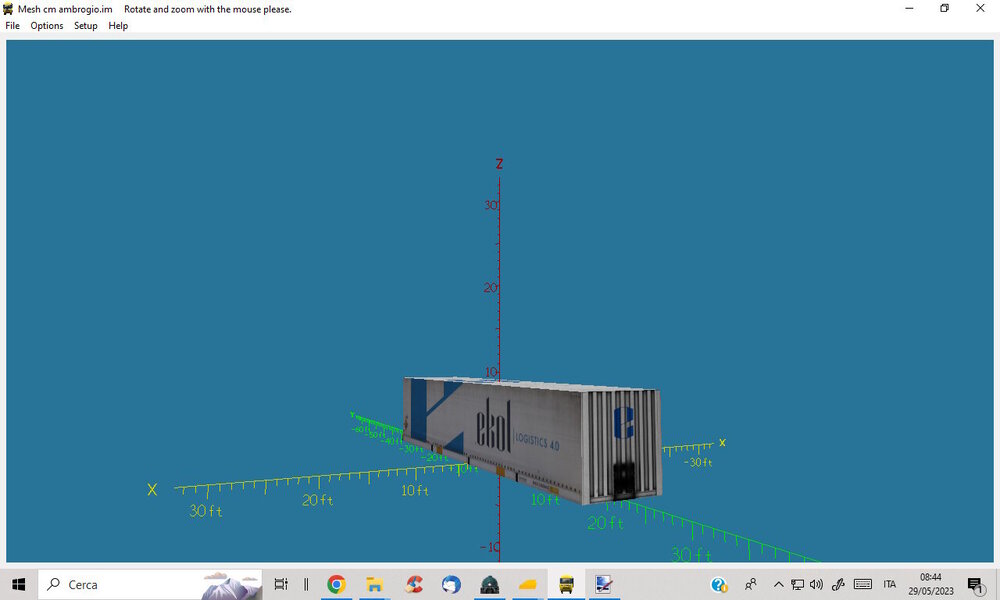Open the volume control
The width and height of the screenshot is (1000, 600).
[x=816, y=584]
